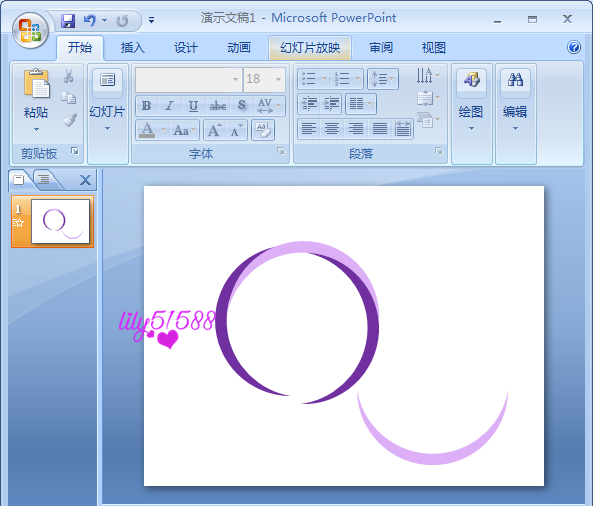Open the text columns menu

pos(361,103)
